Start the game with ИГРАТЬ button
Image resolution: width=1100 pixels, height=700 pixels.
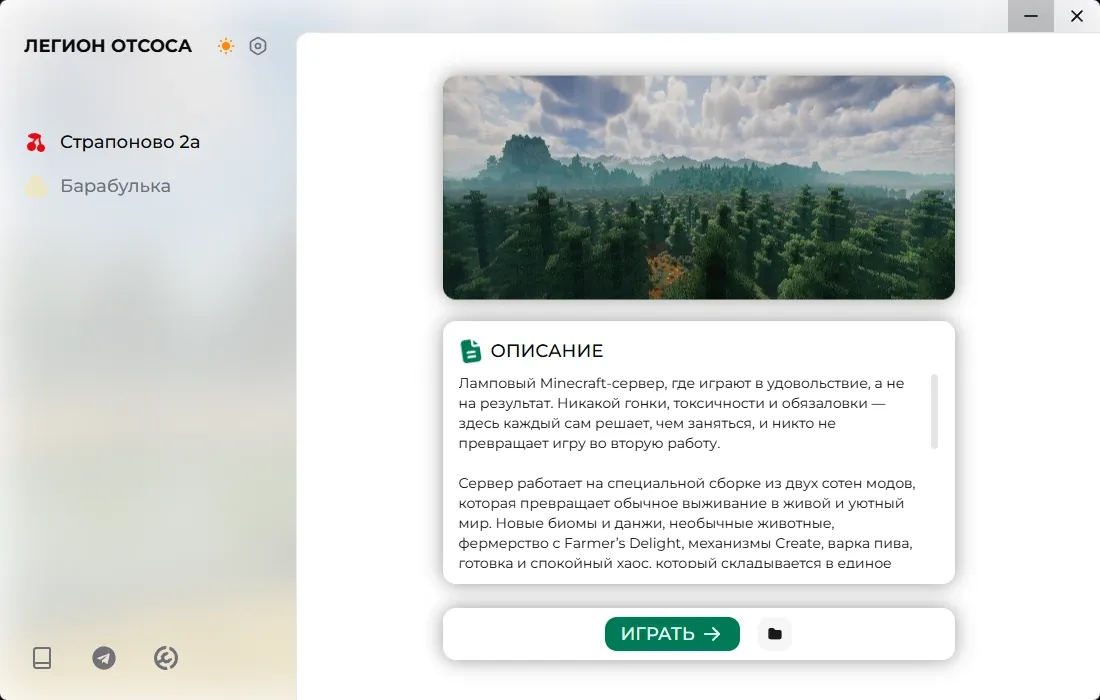[x=672, y=634]
